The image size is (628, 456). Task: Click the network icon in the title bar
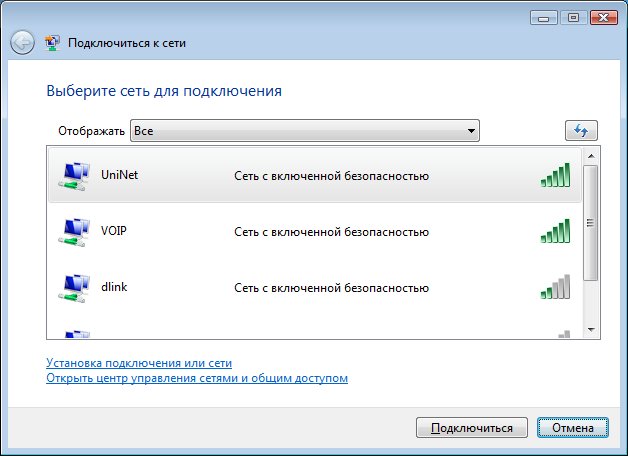pyautogui.click(x=53, y=43)
